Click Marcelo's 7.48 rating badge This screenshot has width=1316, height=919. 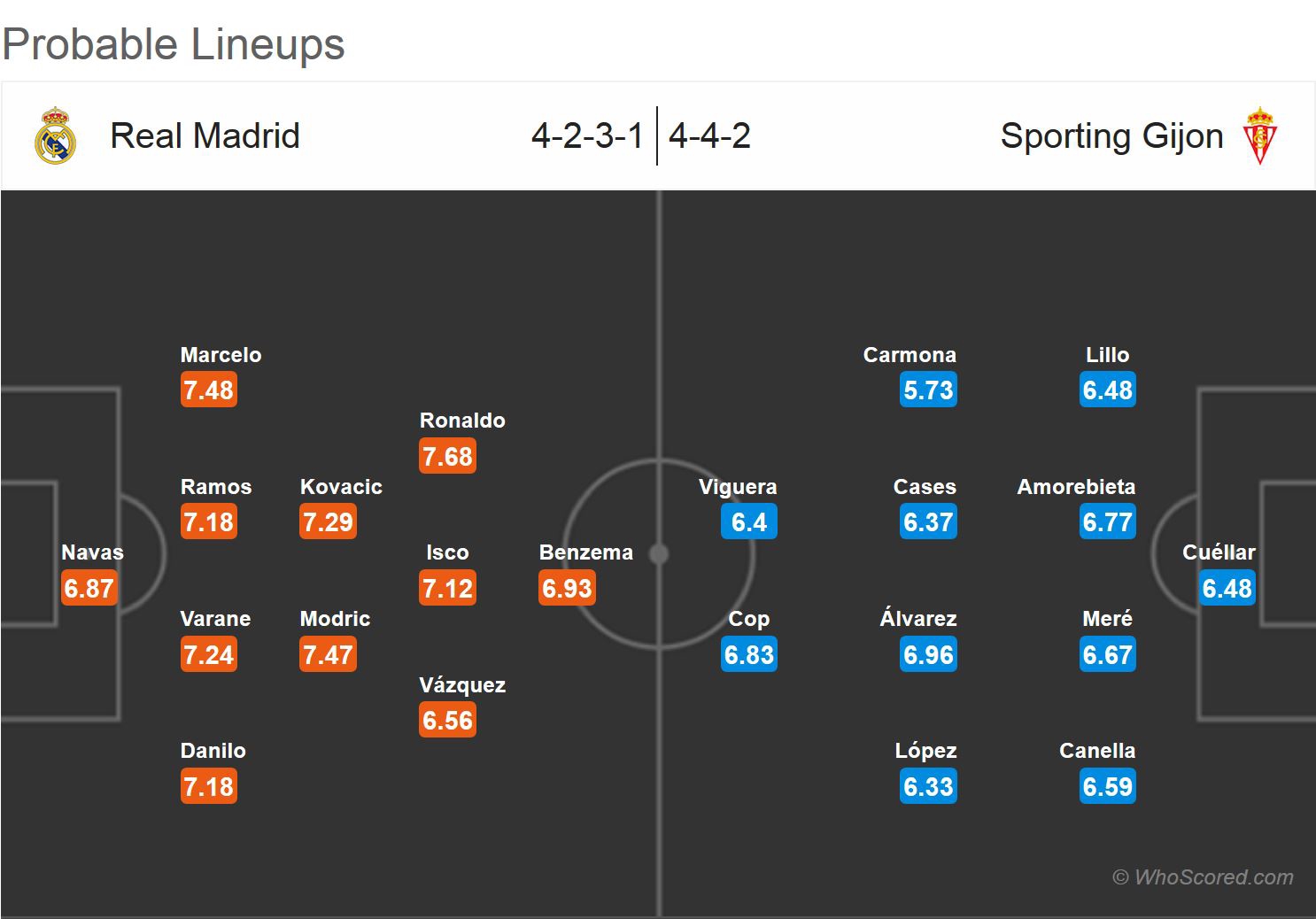(x=208, y=390)
